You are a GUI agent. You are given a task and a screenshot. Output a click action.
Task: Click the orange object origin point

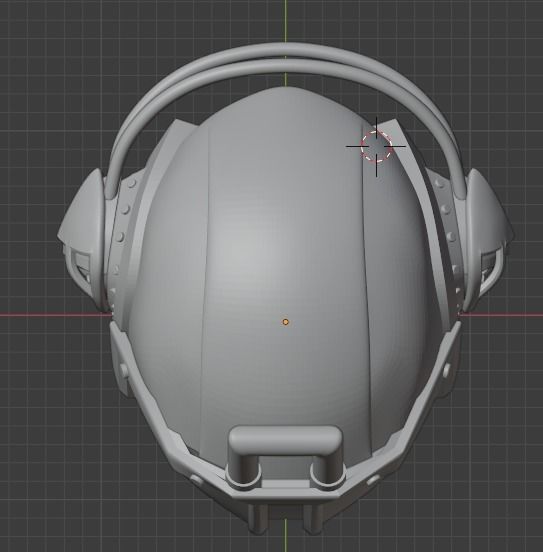coord(286,322)
